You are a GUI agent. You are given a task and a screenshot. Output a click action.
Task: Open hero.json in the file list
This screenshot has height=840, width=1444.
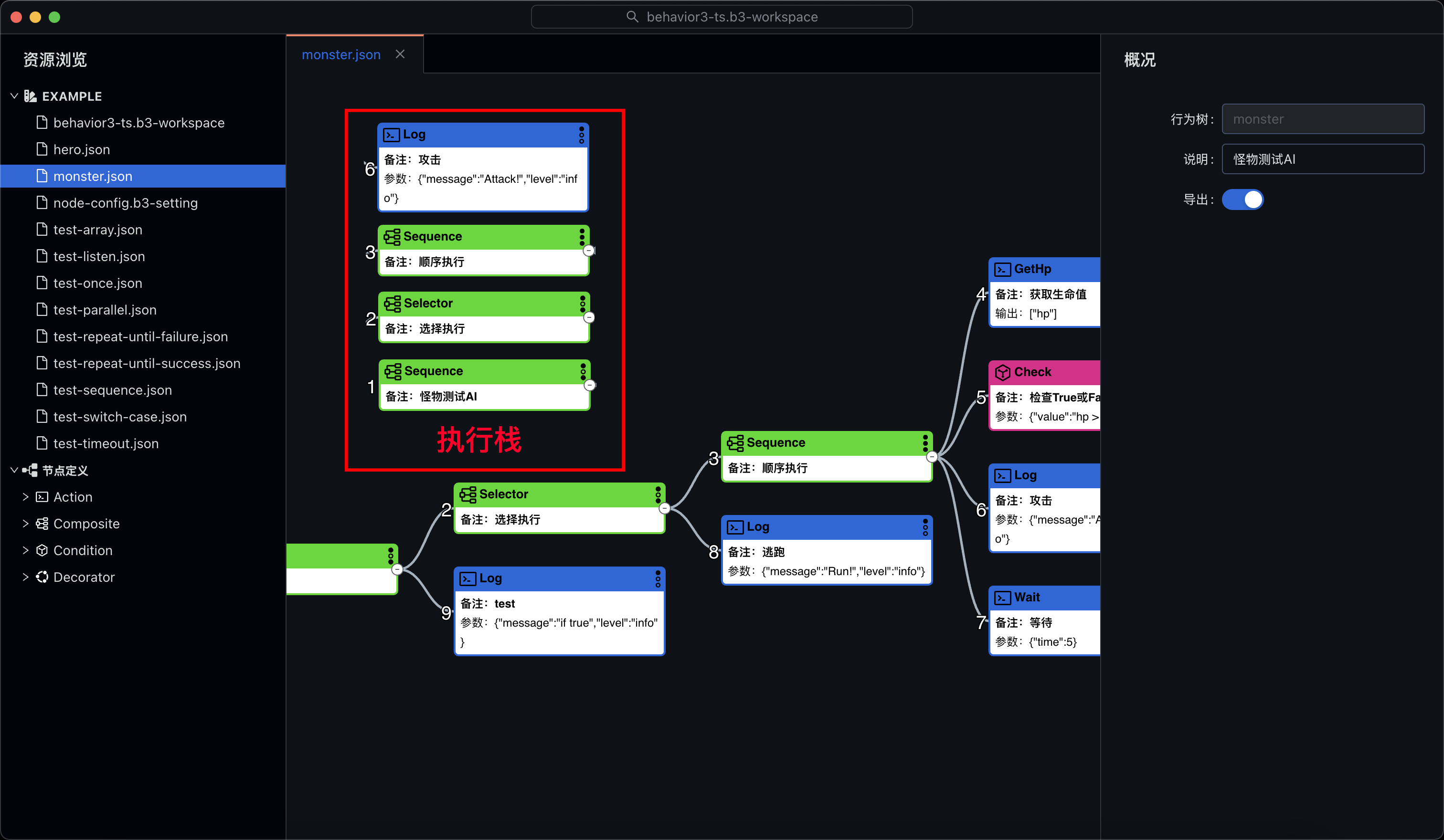click(x=81, y=149)
